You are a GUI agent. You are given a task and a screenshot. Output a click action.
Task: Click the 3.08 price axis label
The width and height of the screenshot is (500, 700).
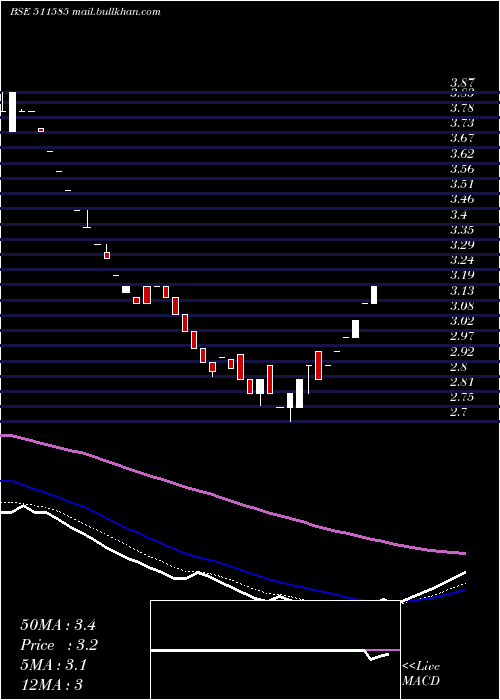click(462, 306)
